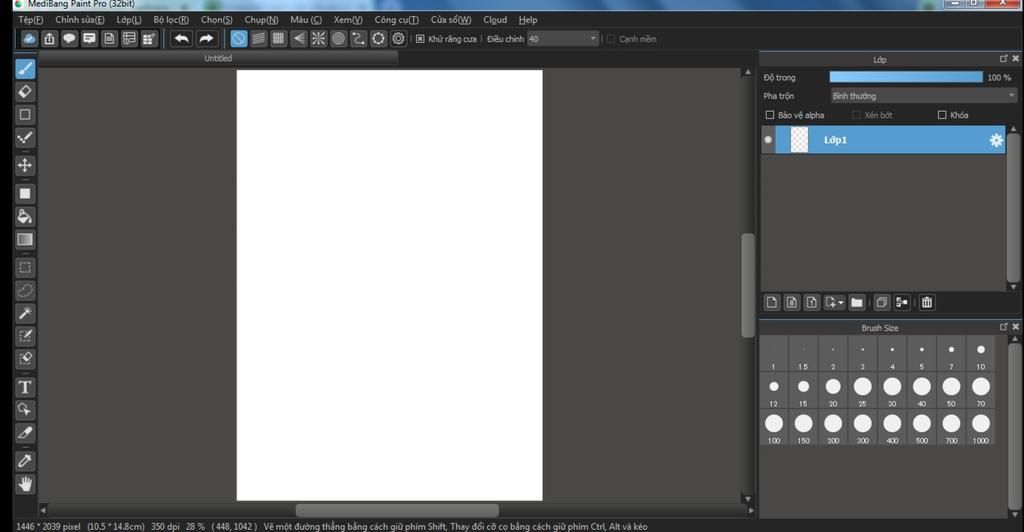
Task: Select the Bucket fill tool
Action: pos(25,216)
